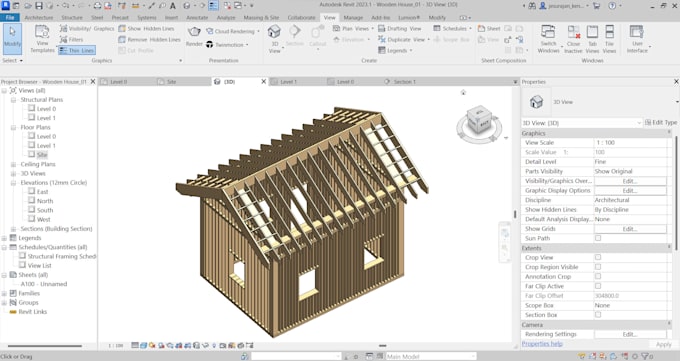680x361 pixels.
Task: Toggle Thin Lines display
Action: (76, 50)
